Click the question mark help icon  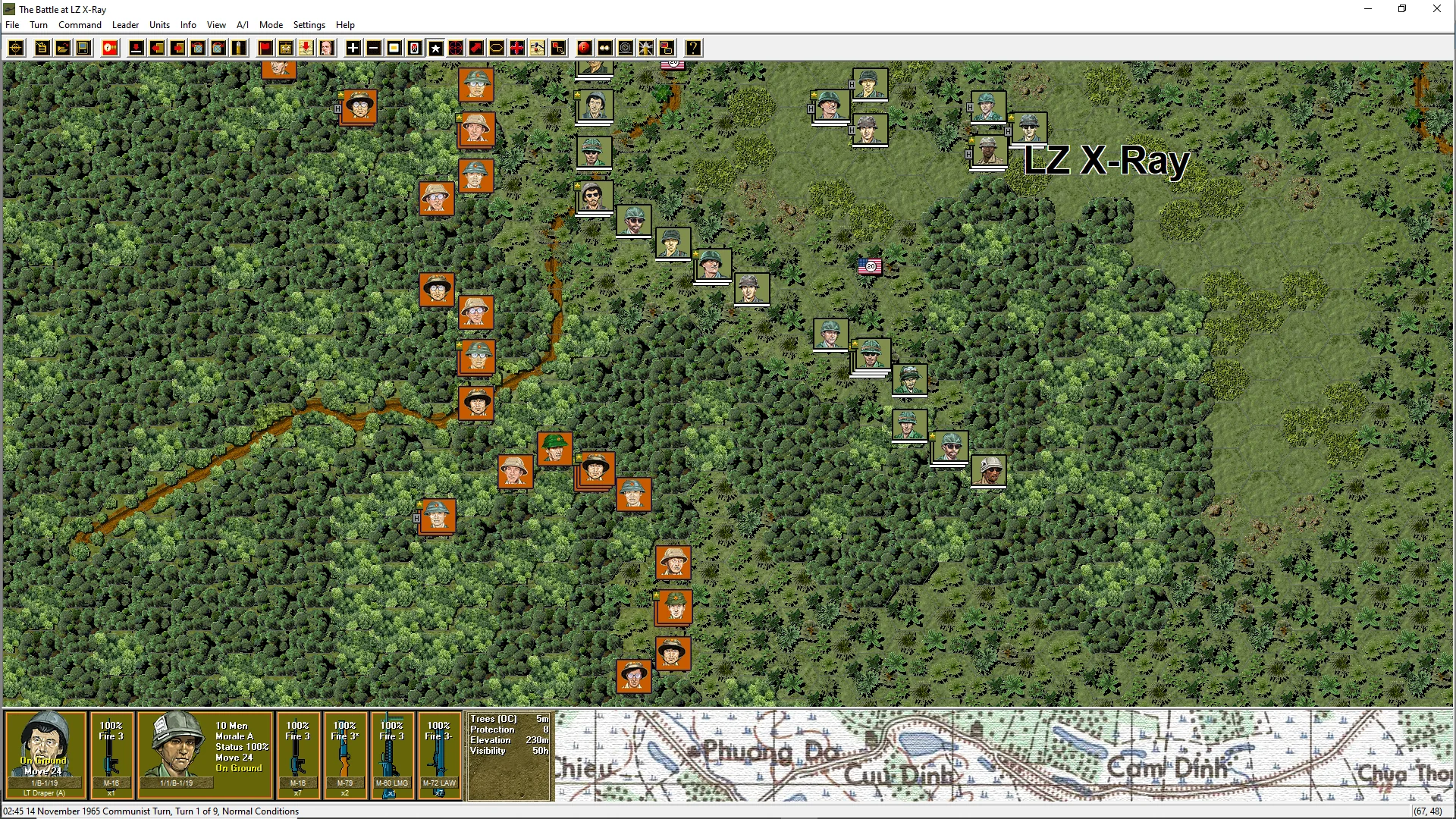(x=693, y=49)
